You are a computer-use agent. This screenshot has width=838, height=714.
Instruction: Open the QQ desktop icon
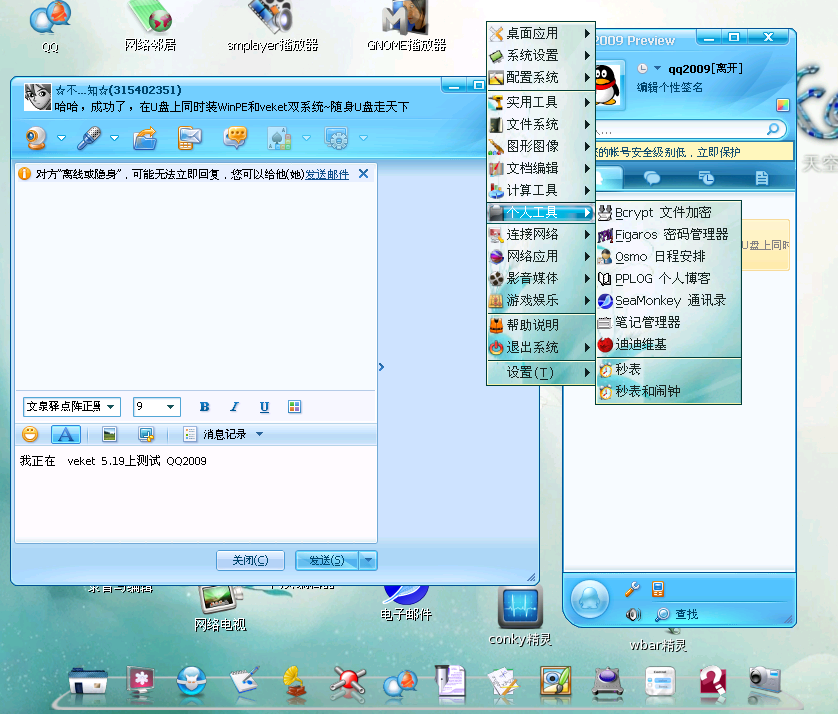coord(51,27)
